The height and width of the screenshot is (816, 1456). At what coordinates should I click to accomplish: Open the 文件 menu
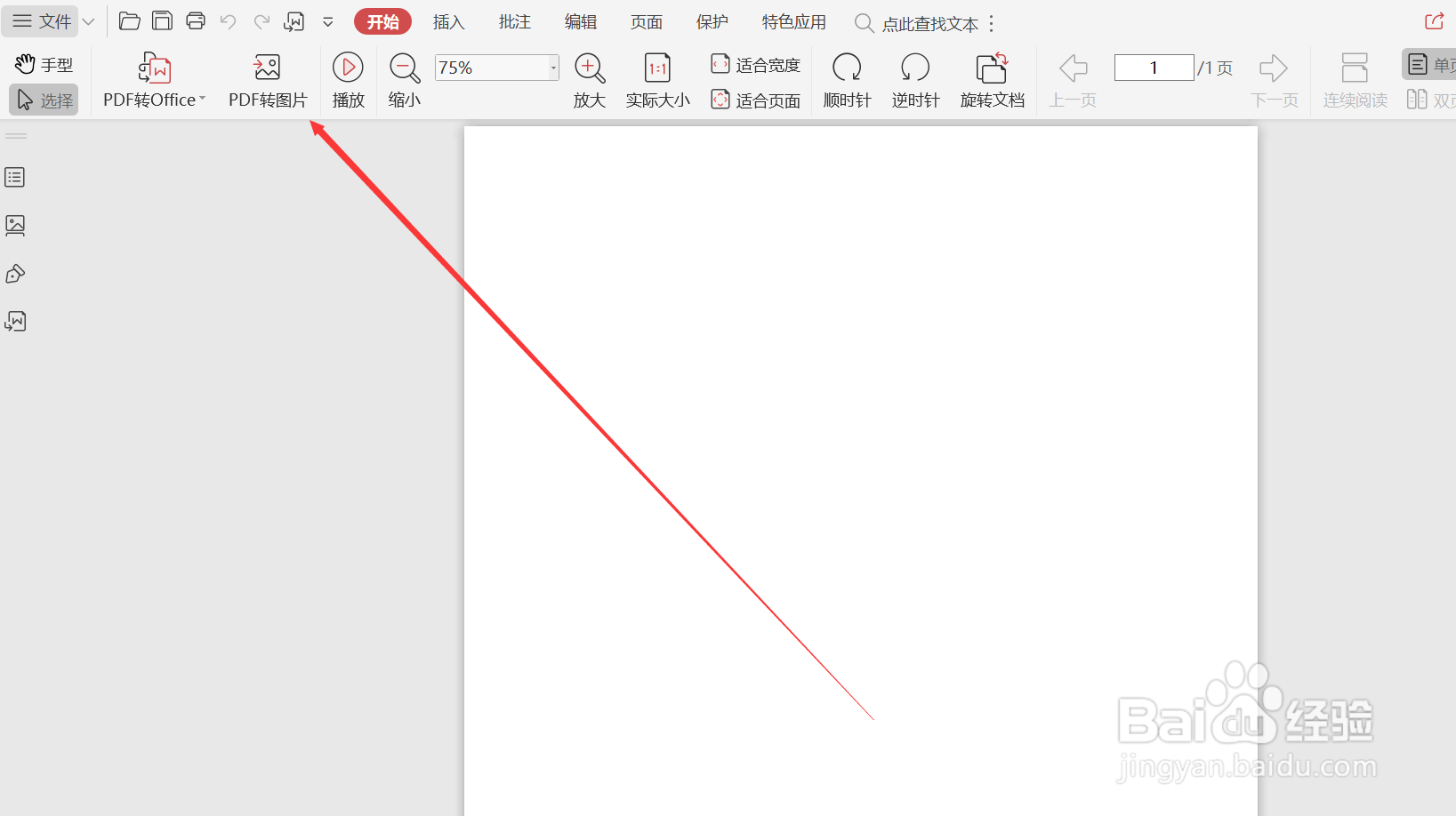[x=41, y=21]
